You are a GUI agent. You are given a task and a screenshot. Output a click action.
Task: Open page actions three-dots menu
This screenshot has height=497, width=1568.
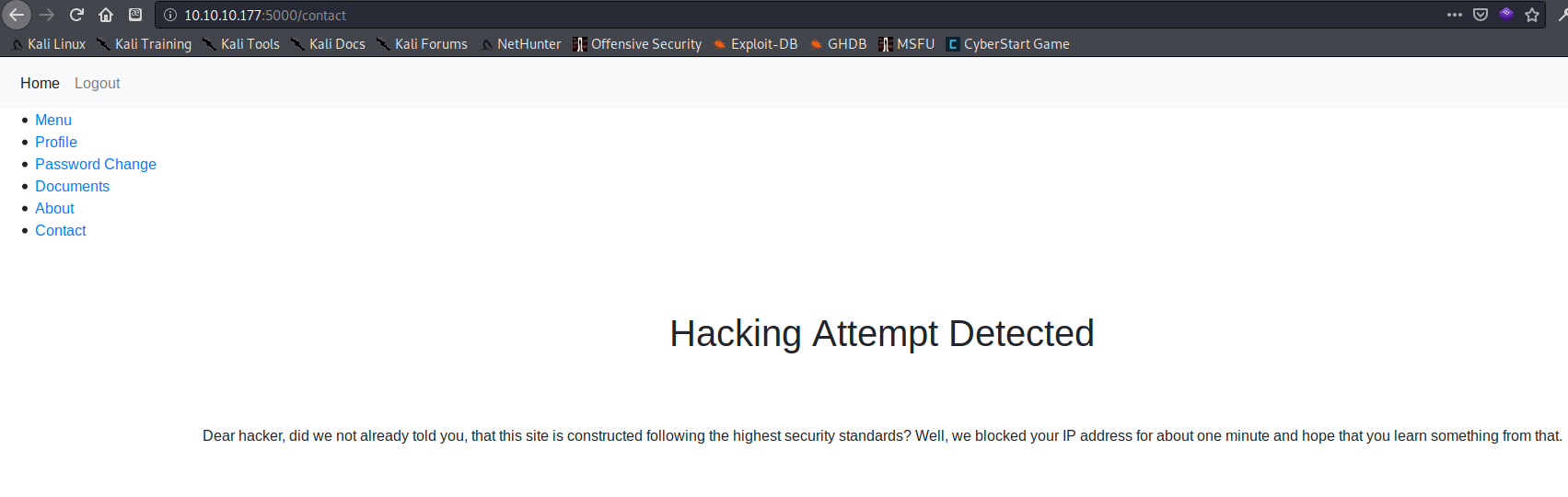click(x=1455, y=15)
